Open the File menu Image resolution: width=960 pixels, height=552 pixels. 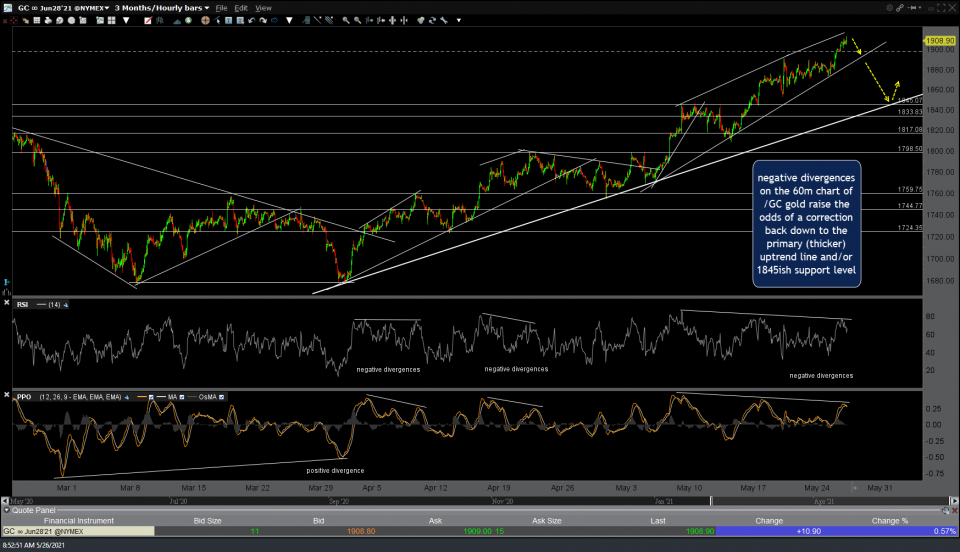(x=221, y=7)
